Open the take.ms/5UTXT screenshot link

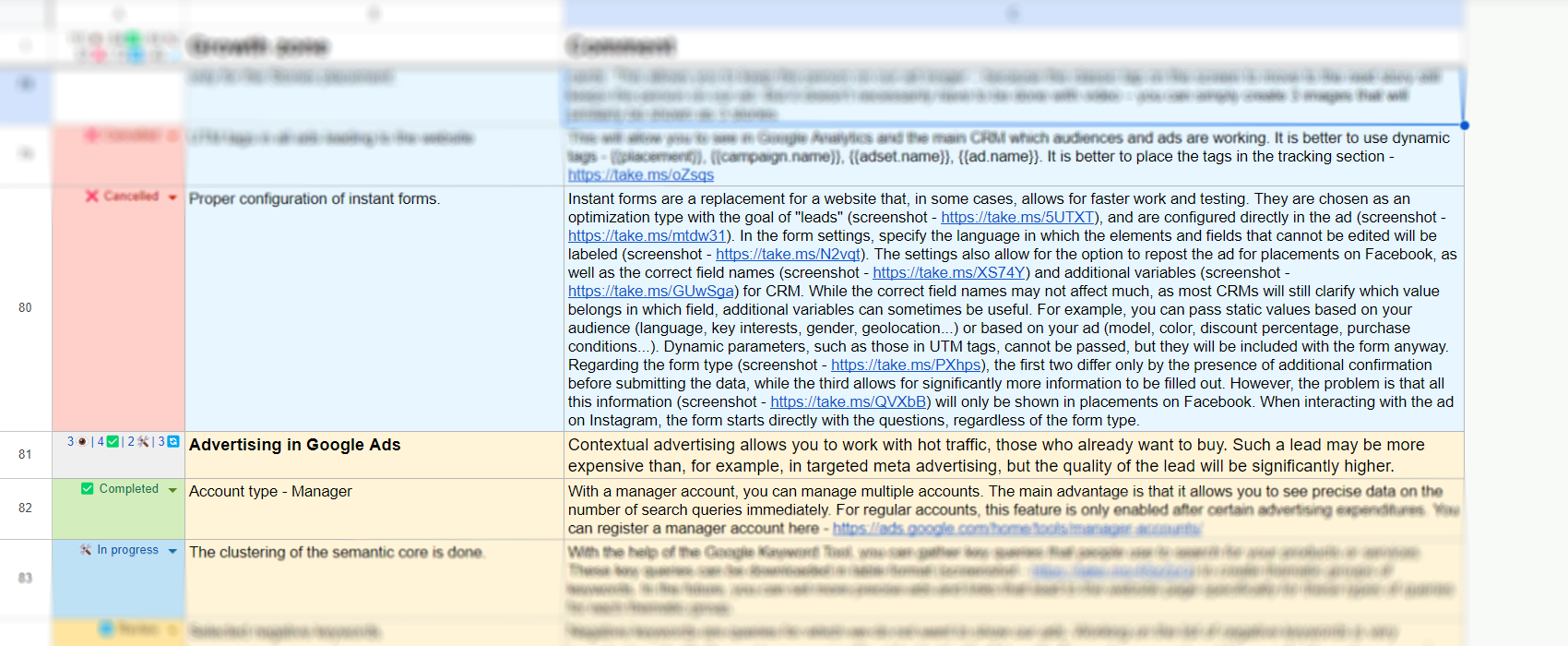pyautogui.click(x=1017, y=218)
